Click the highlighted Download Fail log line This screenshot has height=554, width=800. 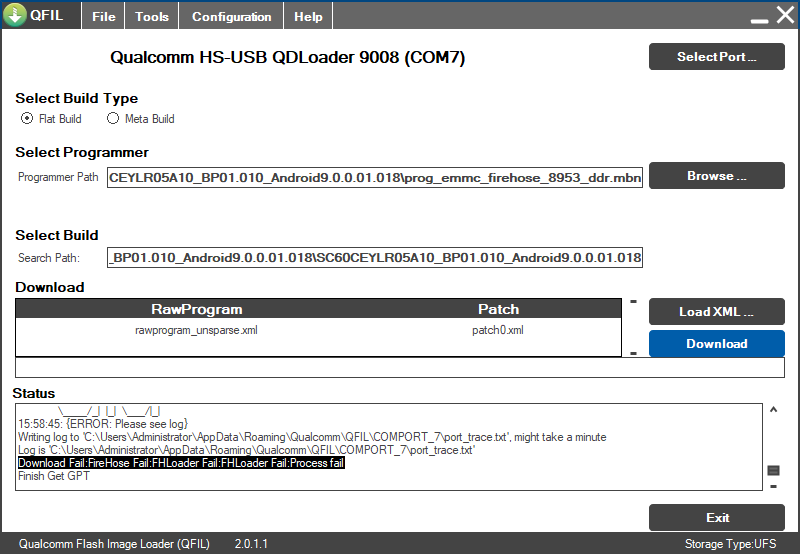pos(181,463)
